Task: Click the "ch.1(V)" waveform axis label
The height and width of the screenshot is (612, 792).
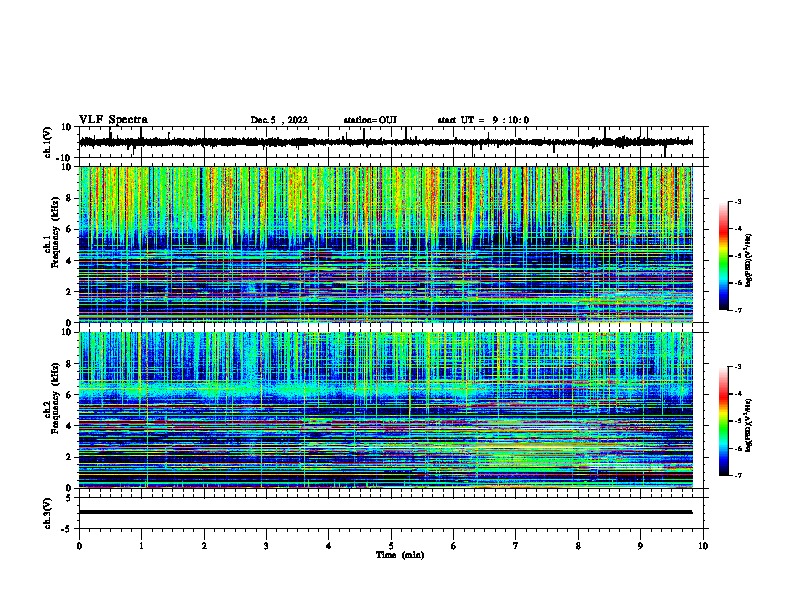Action: tap(48, 142)
